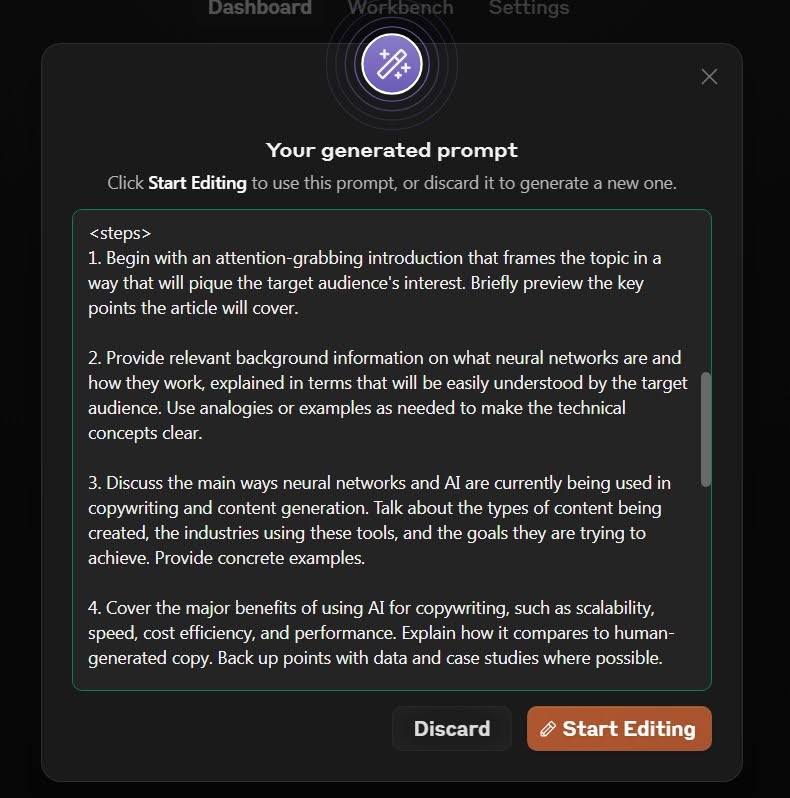Place cursor on the <steps> tag line
This screenshot has height=798, width=790.
120,233
